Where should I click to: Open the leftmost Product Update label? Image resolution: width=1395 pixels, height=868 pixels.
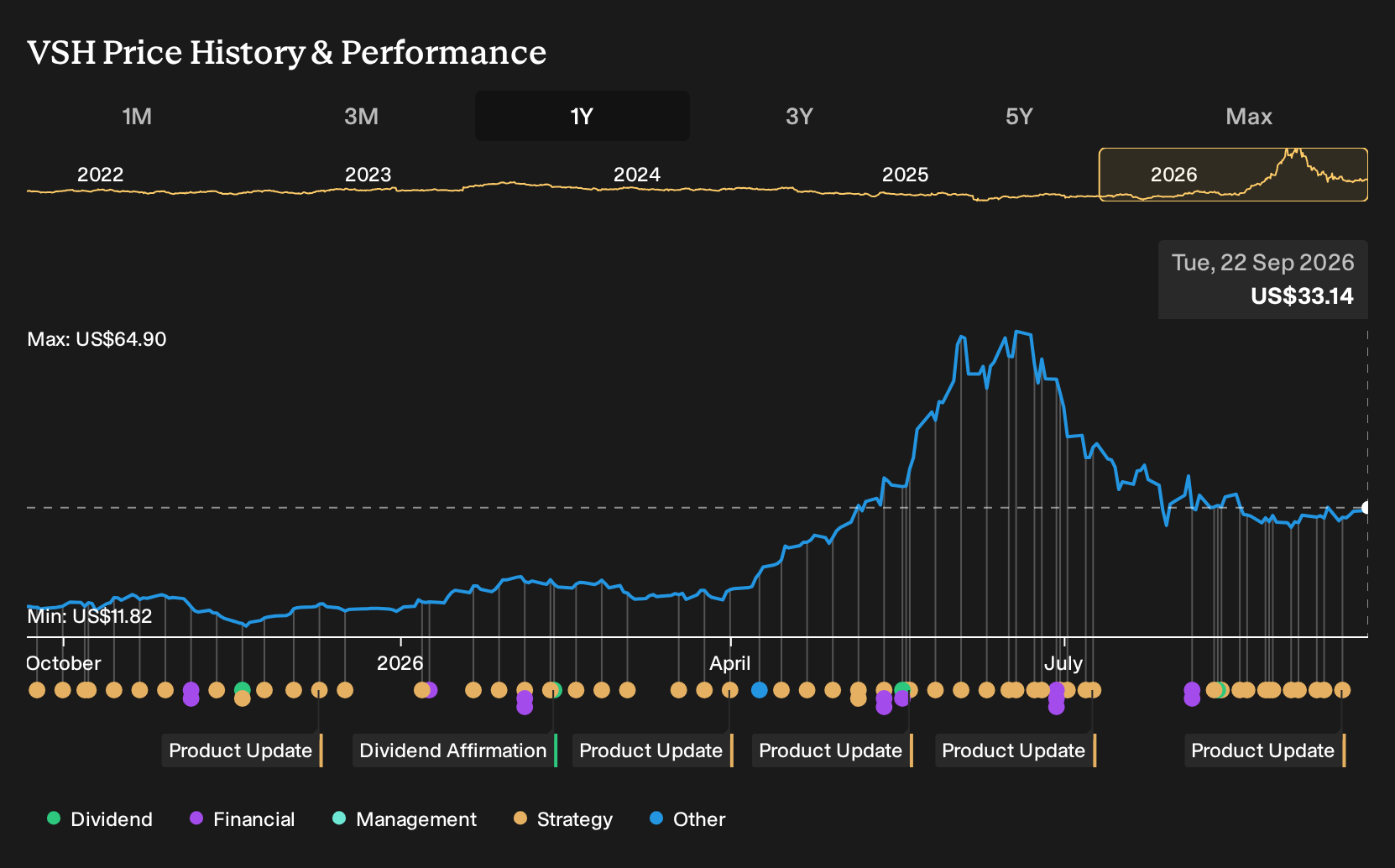click(242, 750)
